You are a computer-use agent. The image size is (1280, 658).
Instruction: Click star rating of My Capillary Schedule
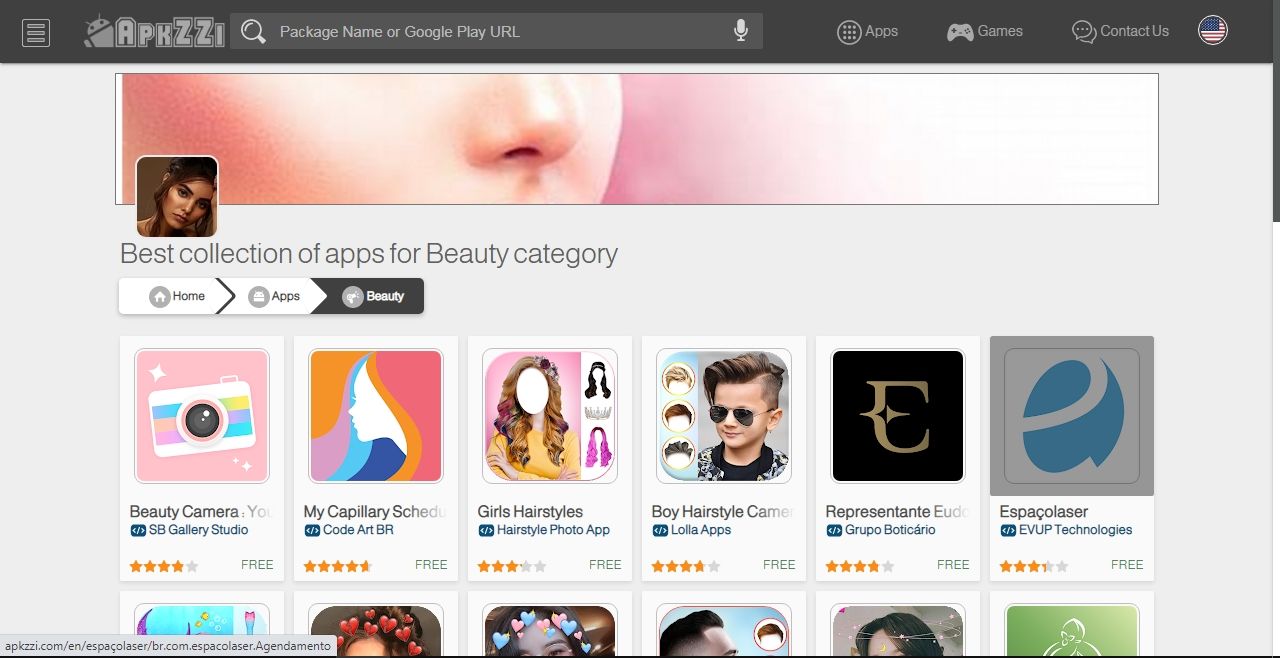pos(338,566)
